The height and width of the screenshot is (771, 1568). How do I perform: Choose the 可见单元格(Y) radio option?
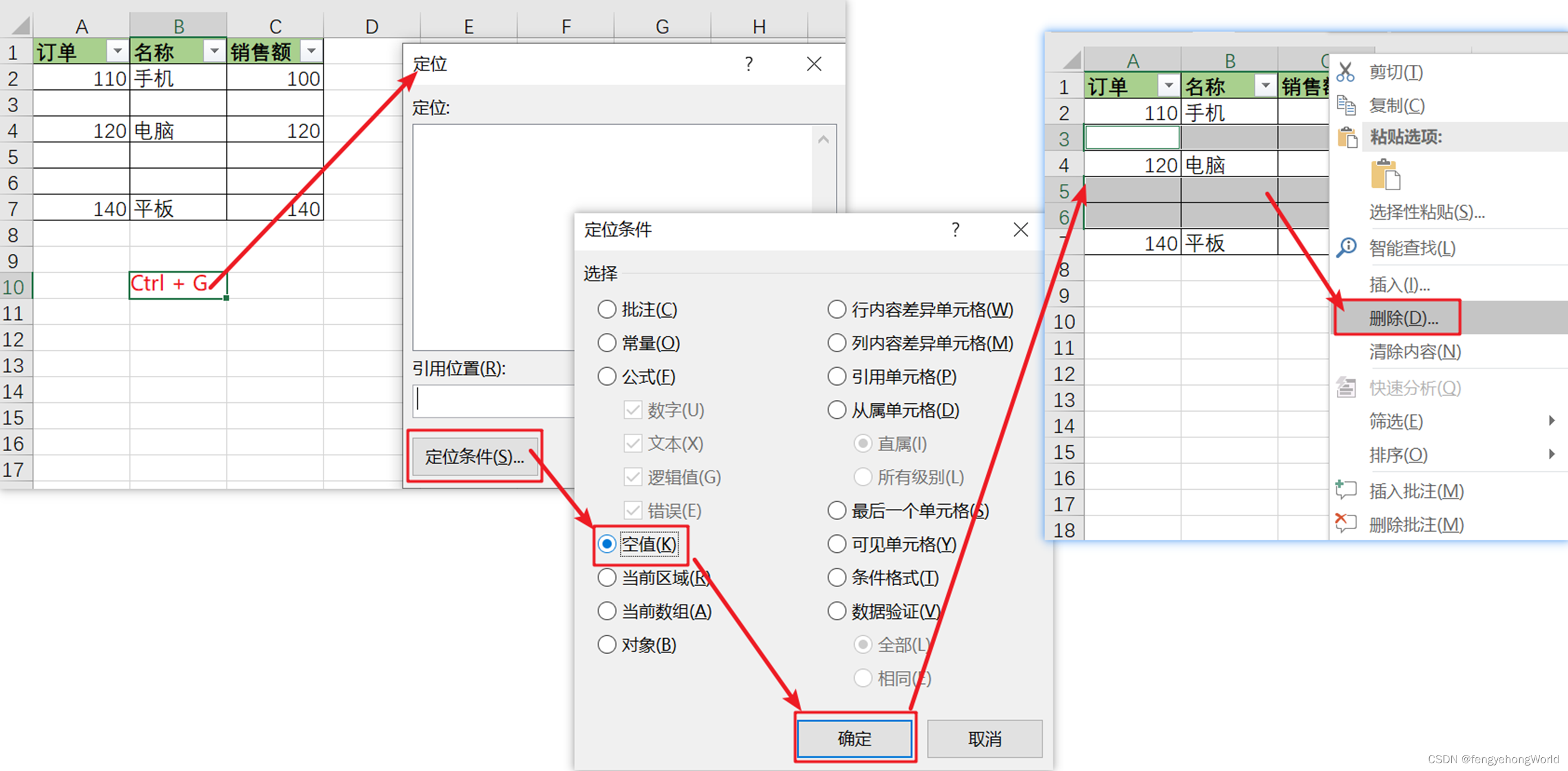coord(836,544)
